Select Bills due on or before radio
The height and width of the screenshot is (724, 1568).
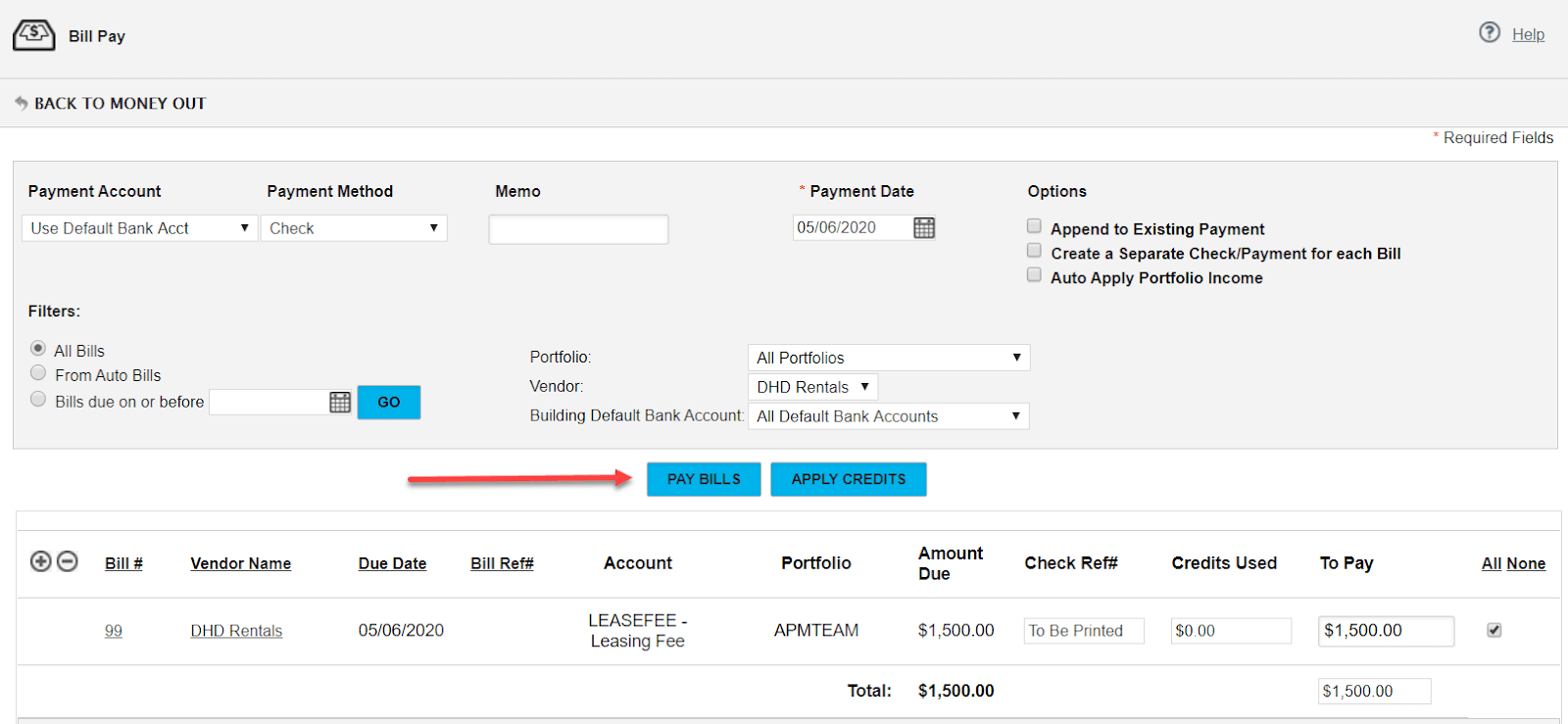coord(38,399)
